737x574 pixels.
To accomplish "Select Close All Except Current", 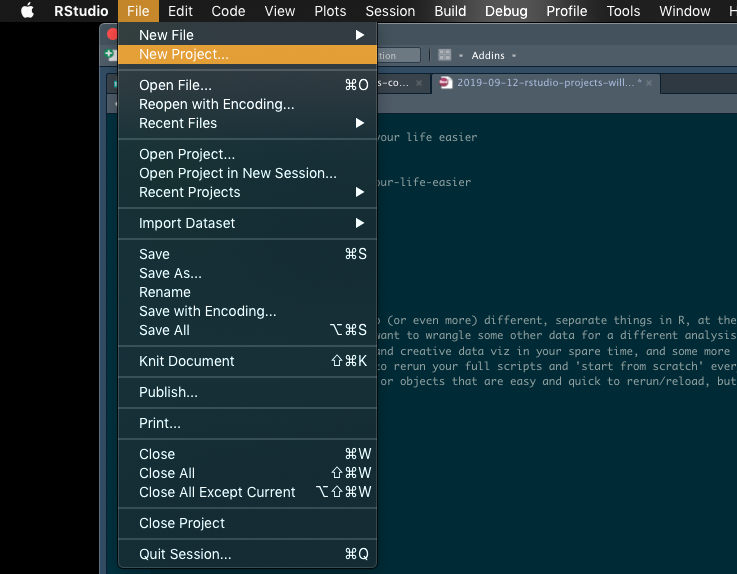I will [x=247, y=492].
